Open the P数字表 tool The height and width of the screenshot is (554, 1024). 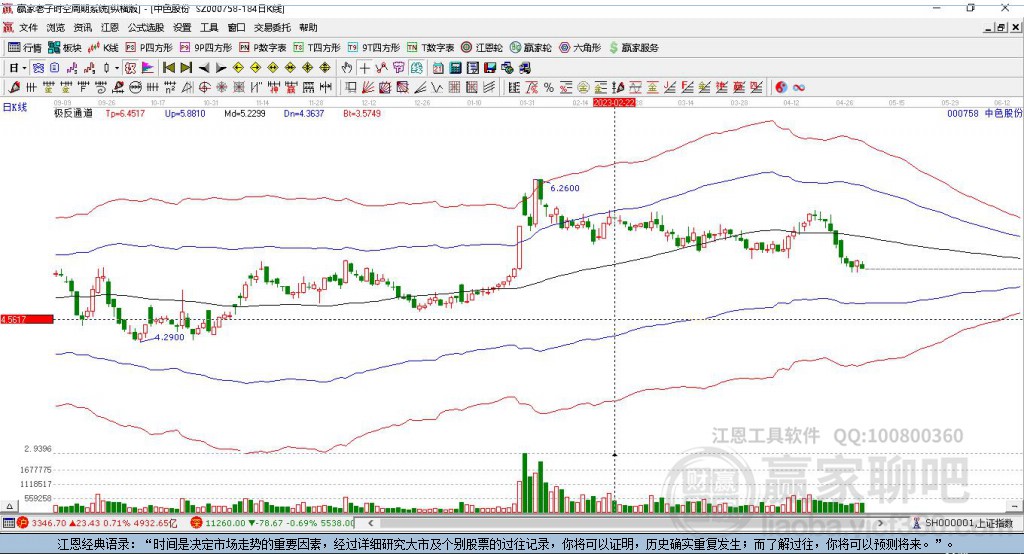point(263,48)
